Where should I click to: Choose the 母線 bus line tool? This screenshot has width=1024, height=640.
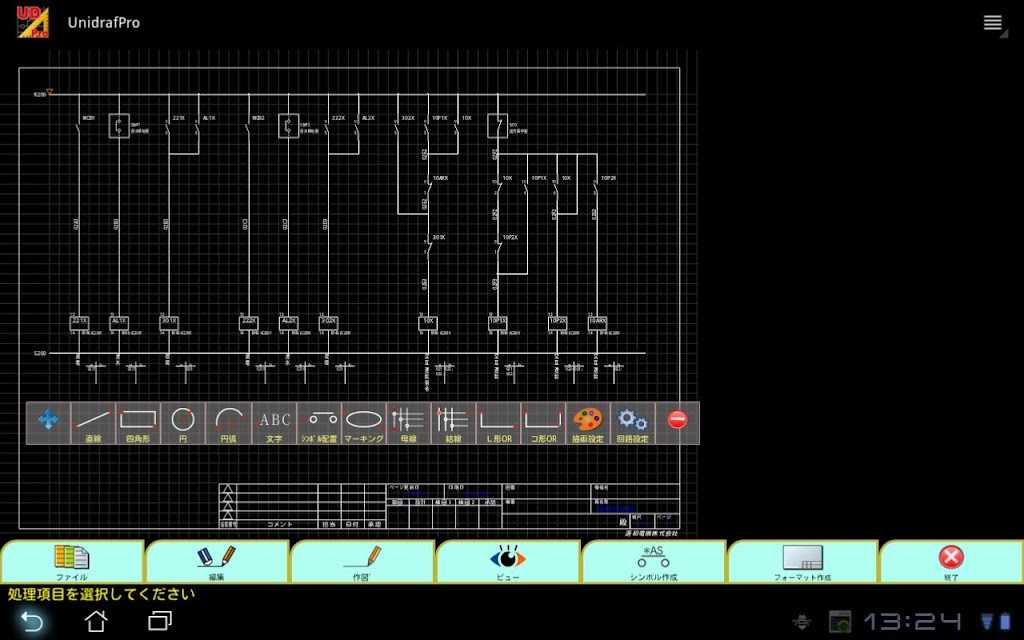coord(409,423)
